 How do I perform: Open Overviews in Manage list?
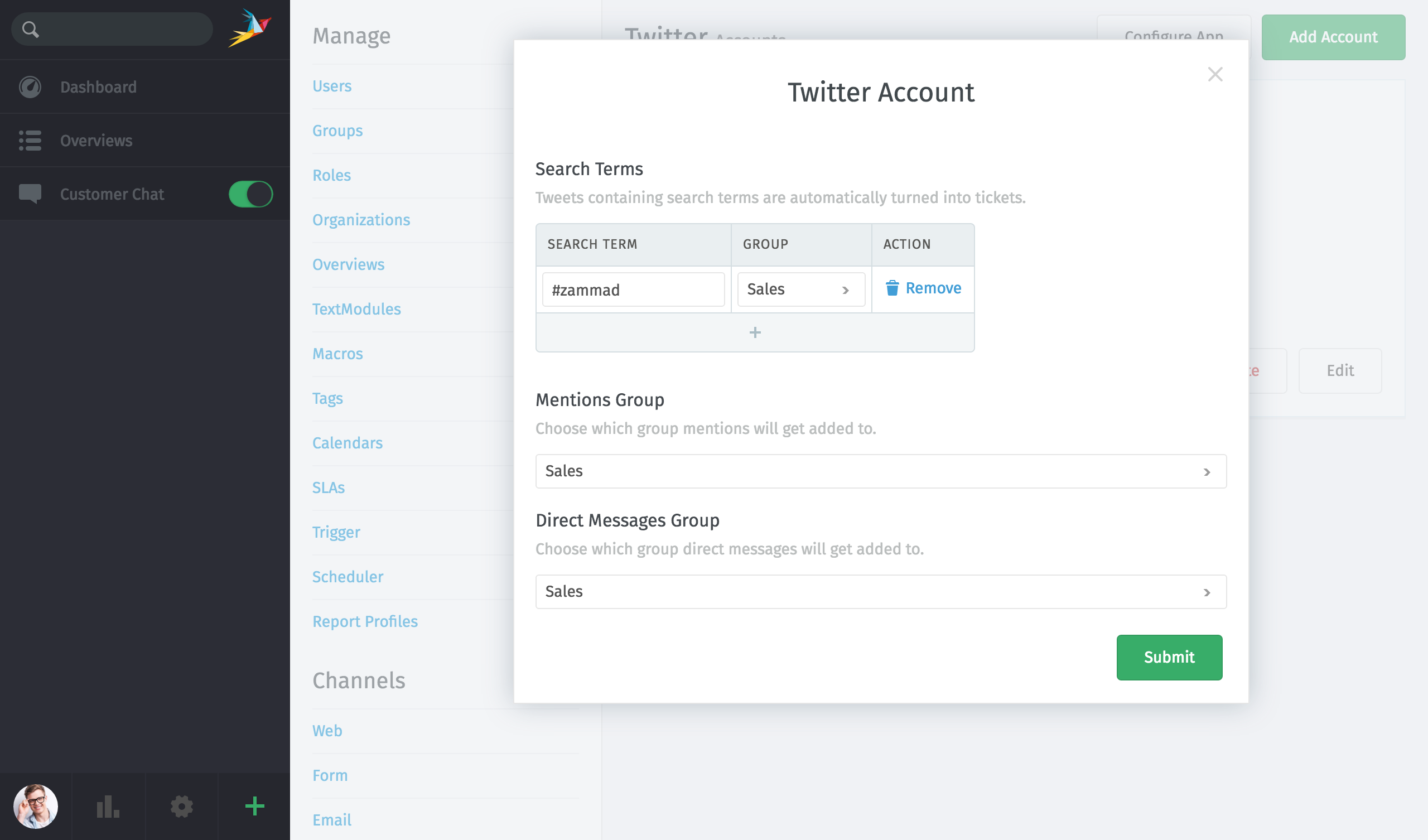click(349, 265)
